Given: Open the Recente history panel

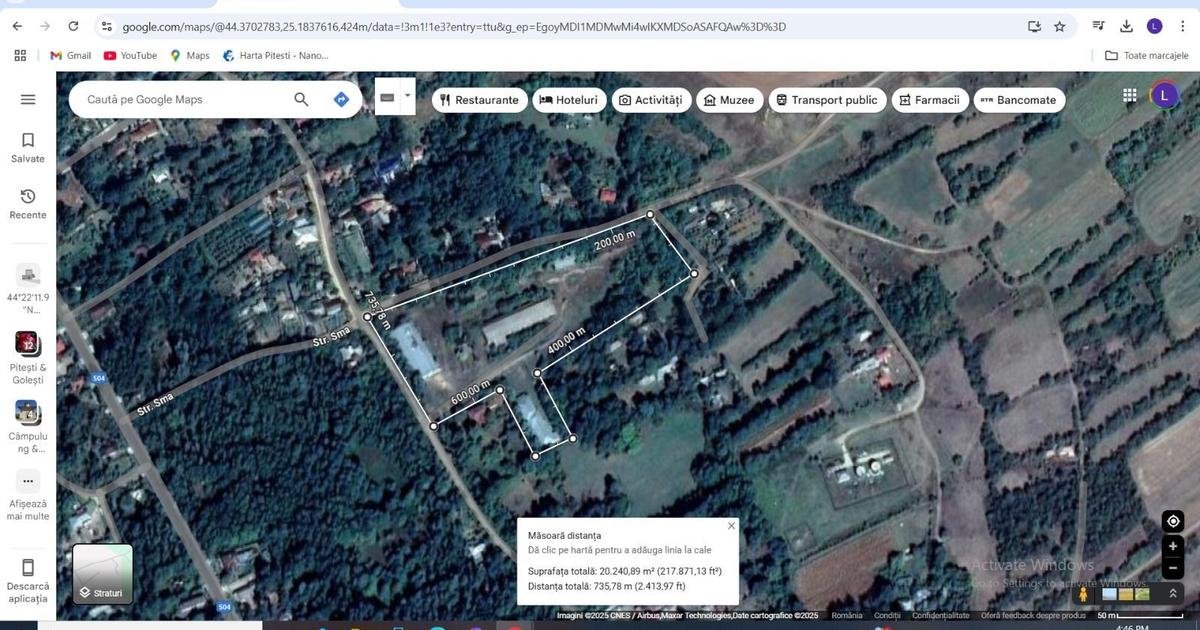Looking at the screenshot, I should coord(28,203).
